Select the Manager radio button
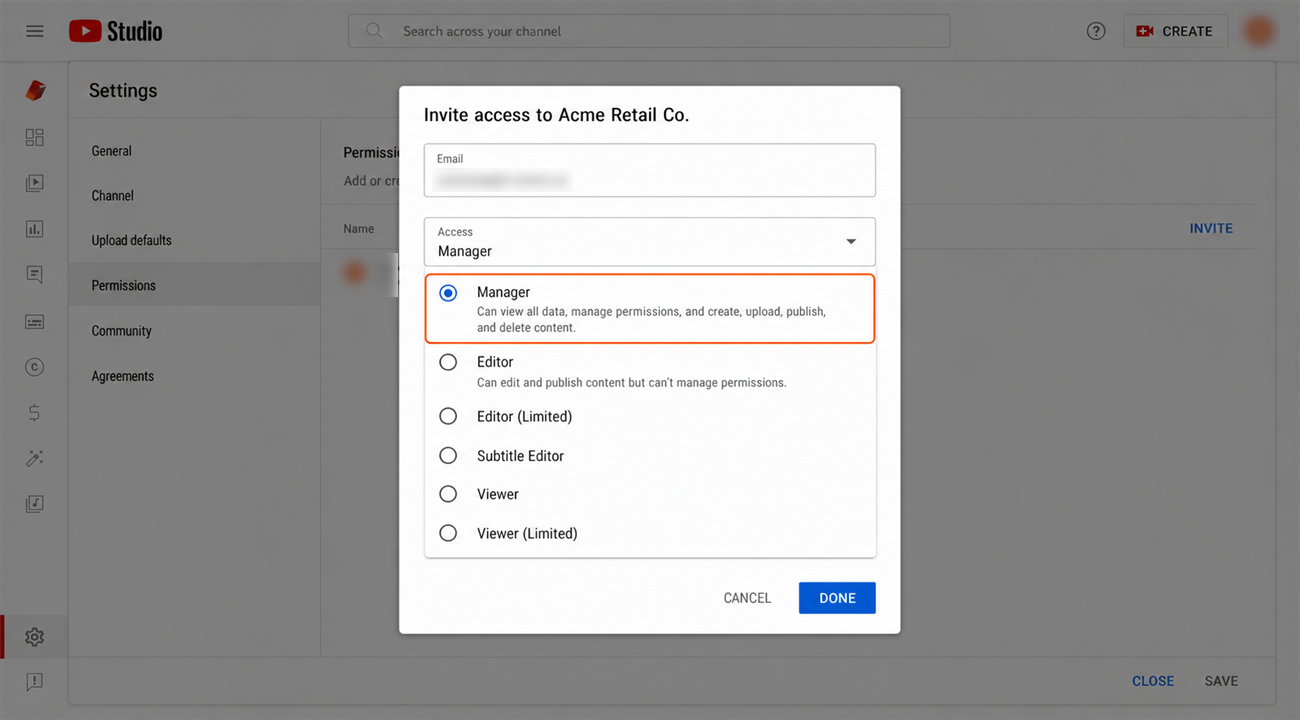This screenshot has width=1300, height=720. 448,293
